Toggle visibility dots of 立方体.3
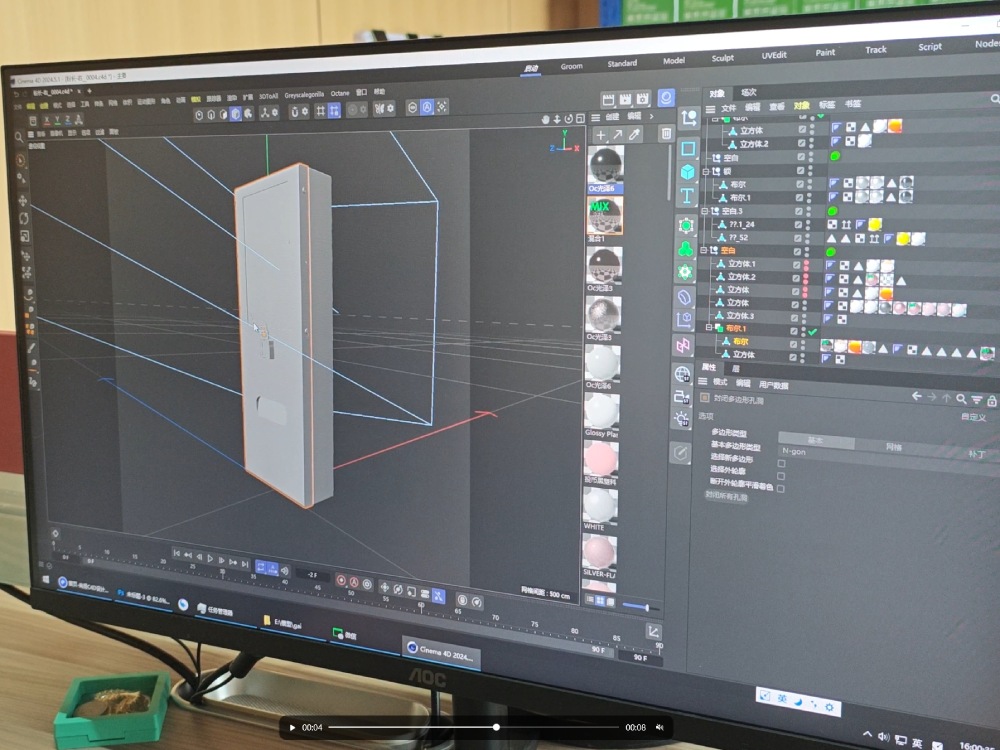The width and height of the screenshot is (1000, 750). [804, 316]
